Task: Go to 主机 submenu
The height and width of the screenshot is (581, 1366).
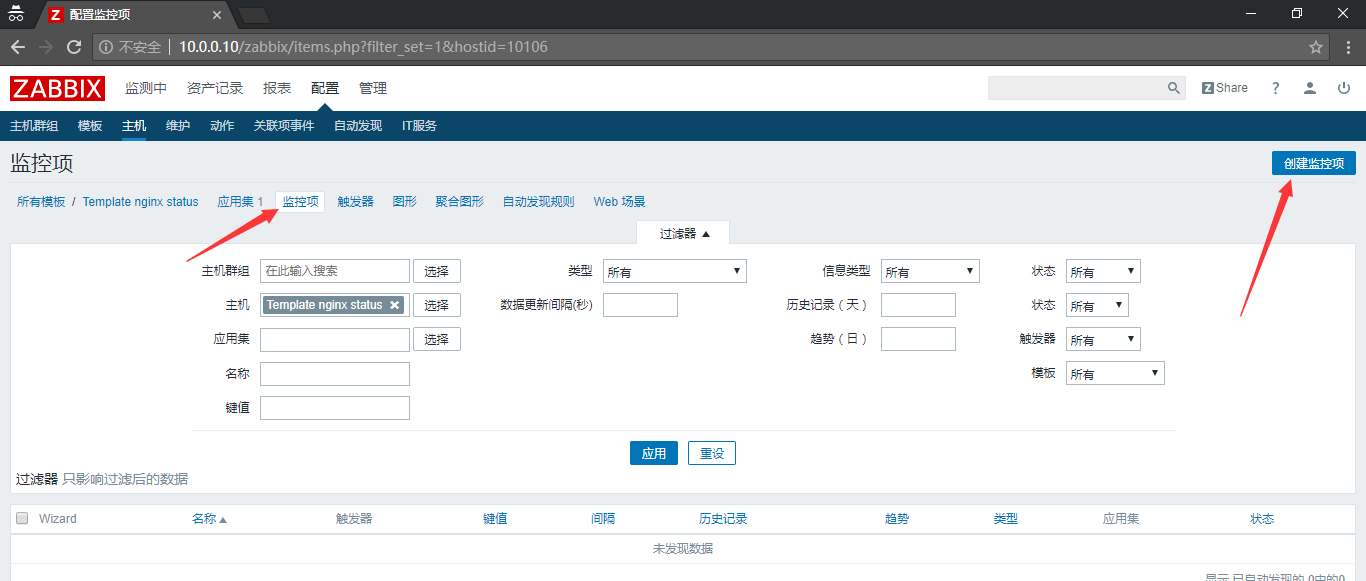Action: pyautogui.click(x=134, y=126)
